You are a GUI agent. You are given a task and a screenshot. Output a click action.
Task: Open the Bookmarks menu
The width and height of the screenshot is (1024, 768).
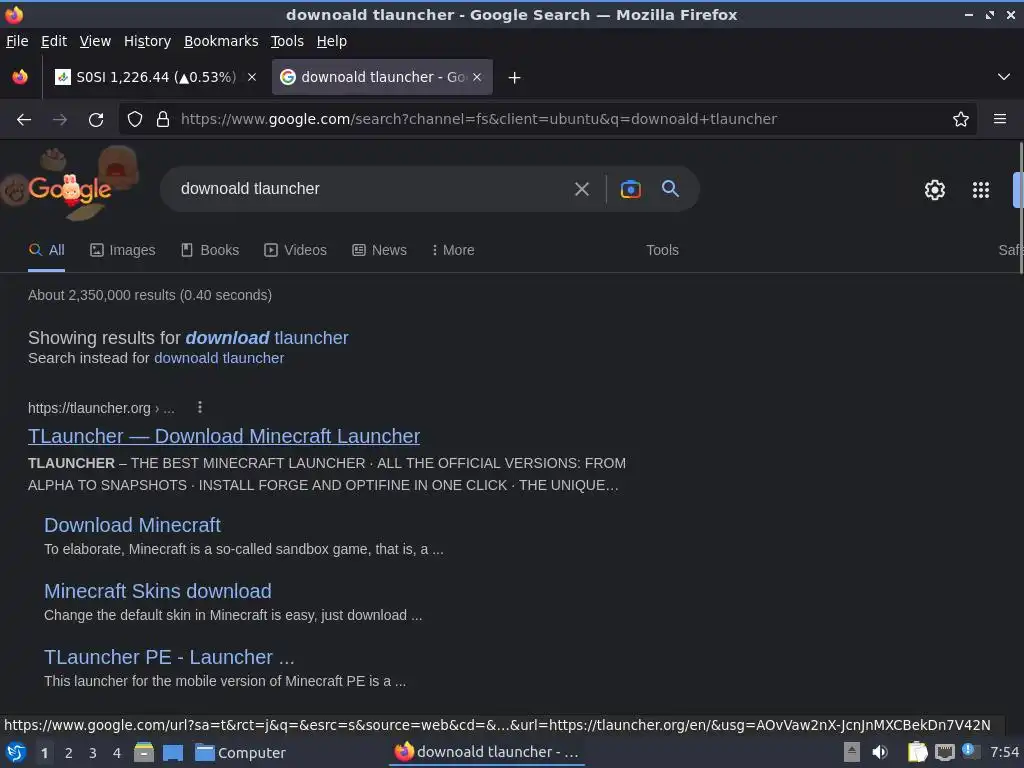pos(221,41)
